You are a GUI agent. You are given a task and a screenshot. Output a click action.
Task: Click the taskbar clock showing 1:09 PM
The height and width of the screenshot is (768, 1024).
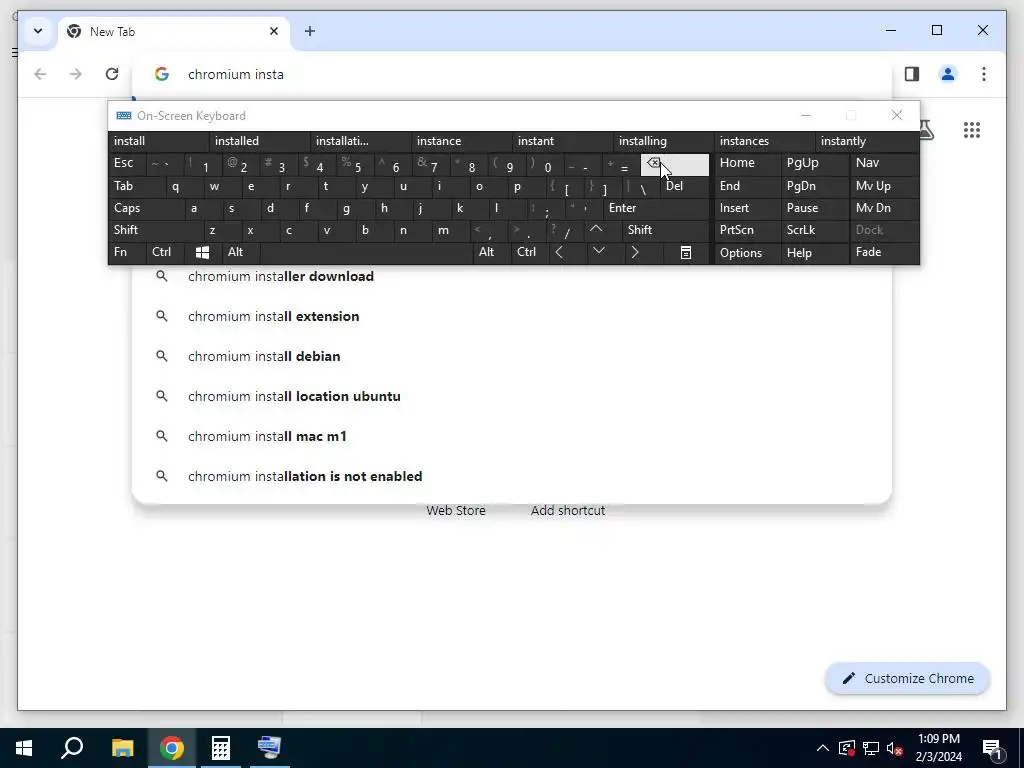(938, 748)
